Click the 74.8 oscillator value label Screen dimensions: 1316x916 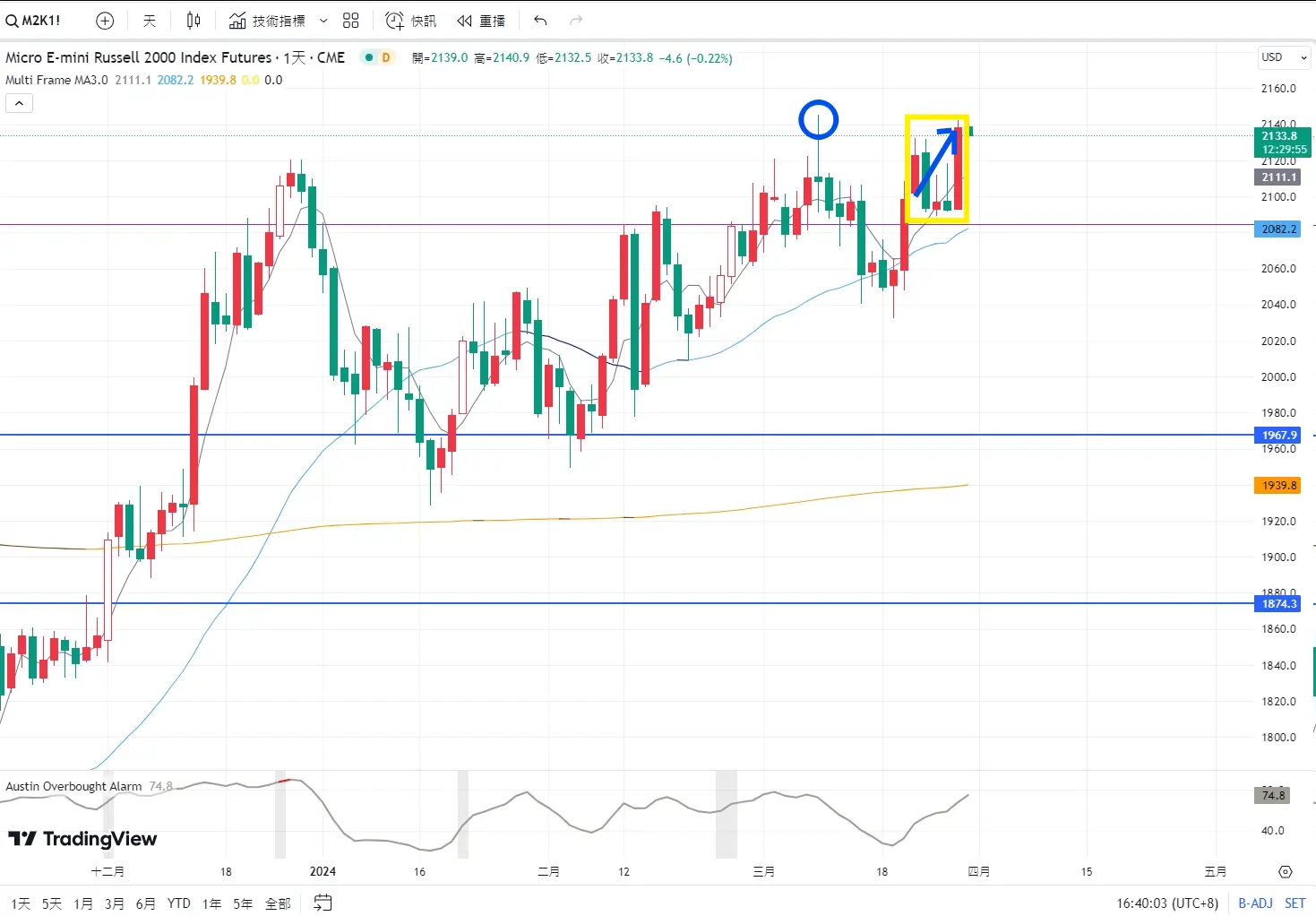pos(1273,796)
